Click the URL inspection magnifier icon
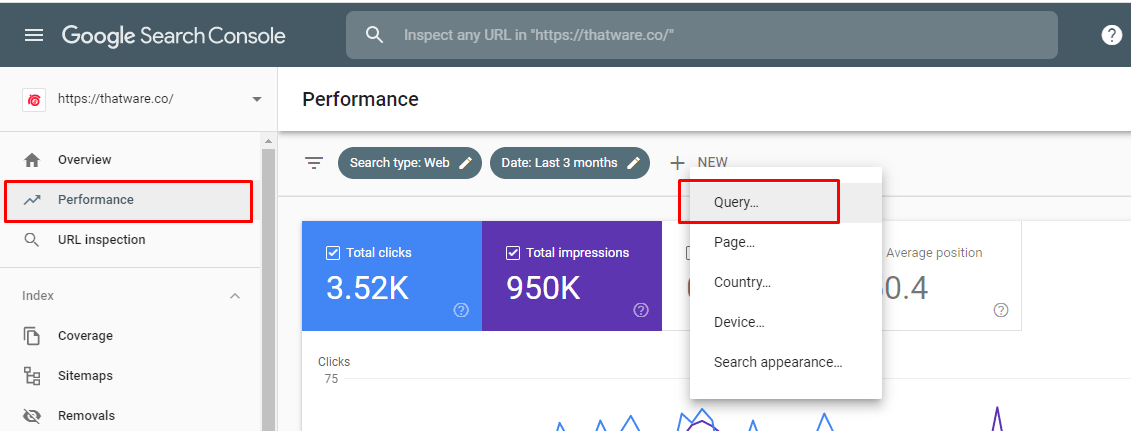 click(x=32, y=240)
